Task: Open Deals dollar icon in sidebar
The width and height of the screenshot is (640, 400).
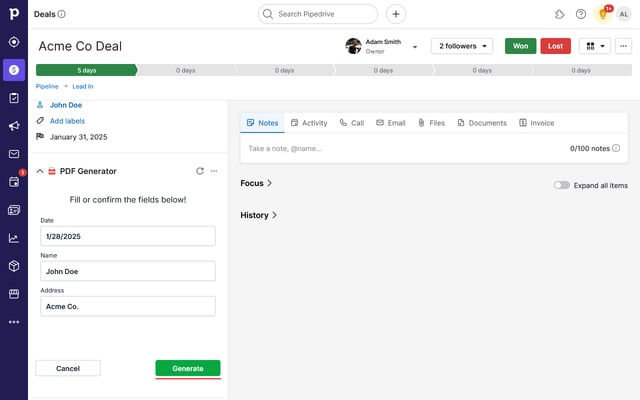Action: click(x=14, y=70)
